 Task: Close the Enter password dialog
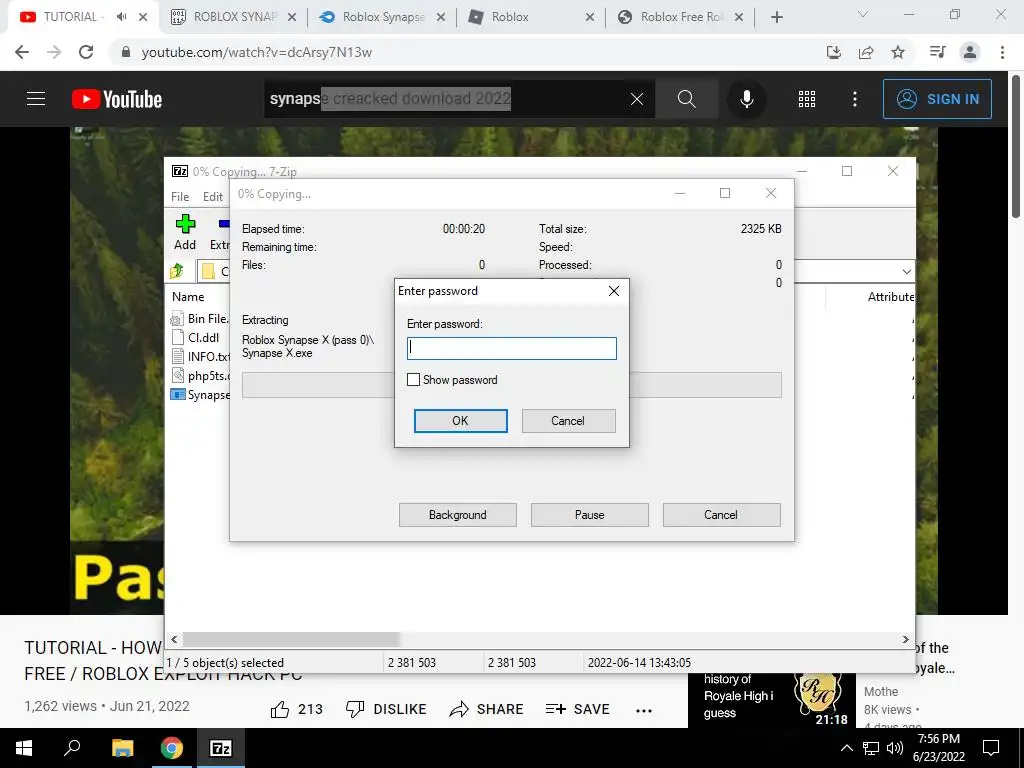[614, 291]
